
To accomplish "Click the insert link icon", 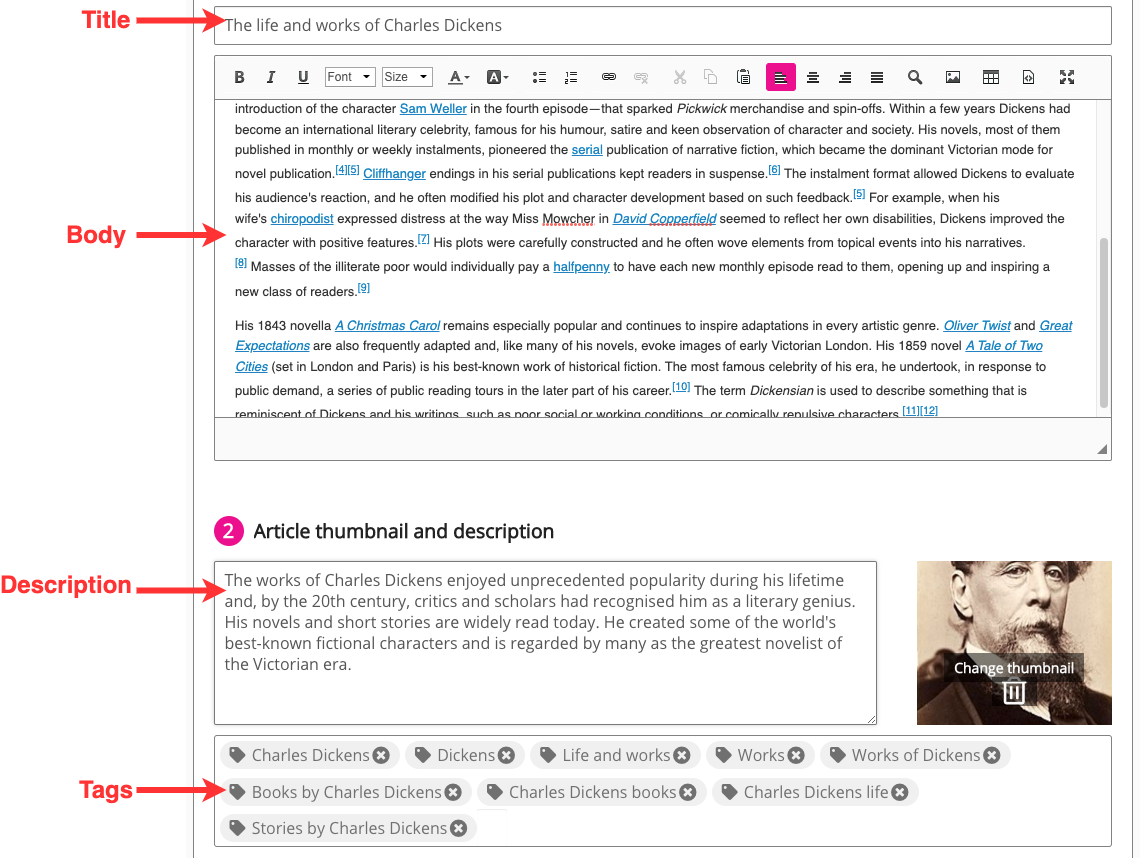I will tap(609, 77).
